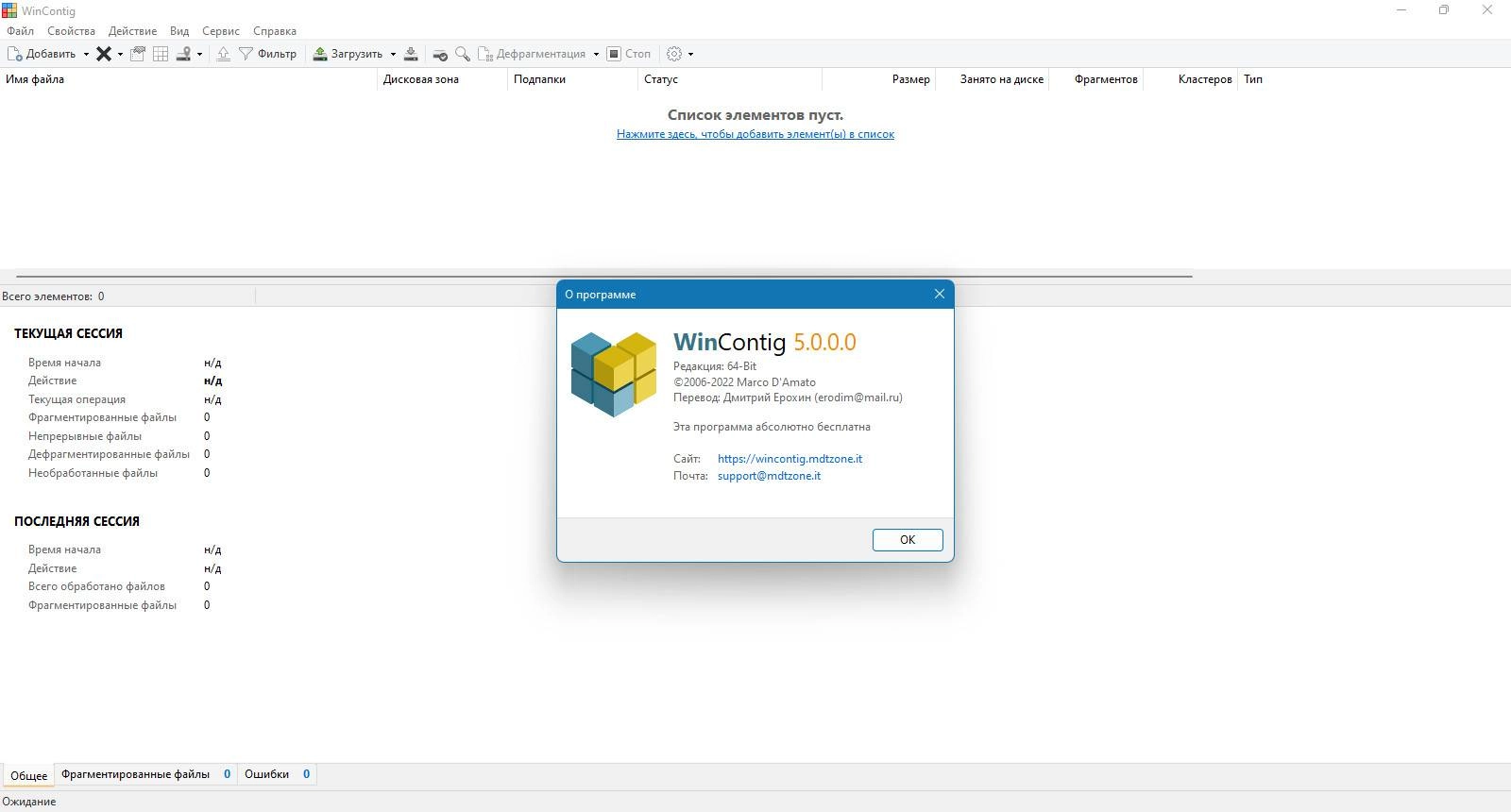
Task: Click the grid table icon in toolbar
Action: [161, 54]
